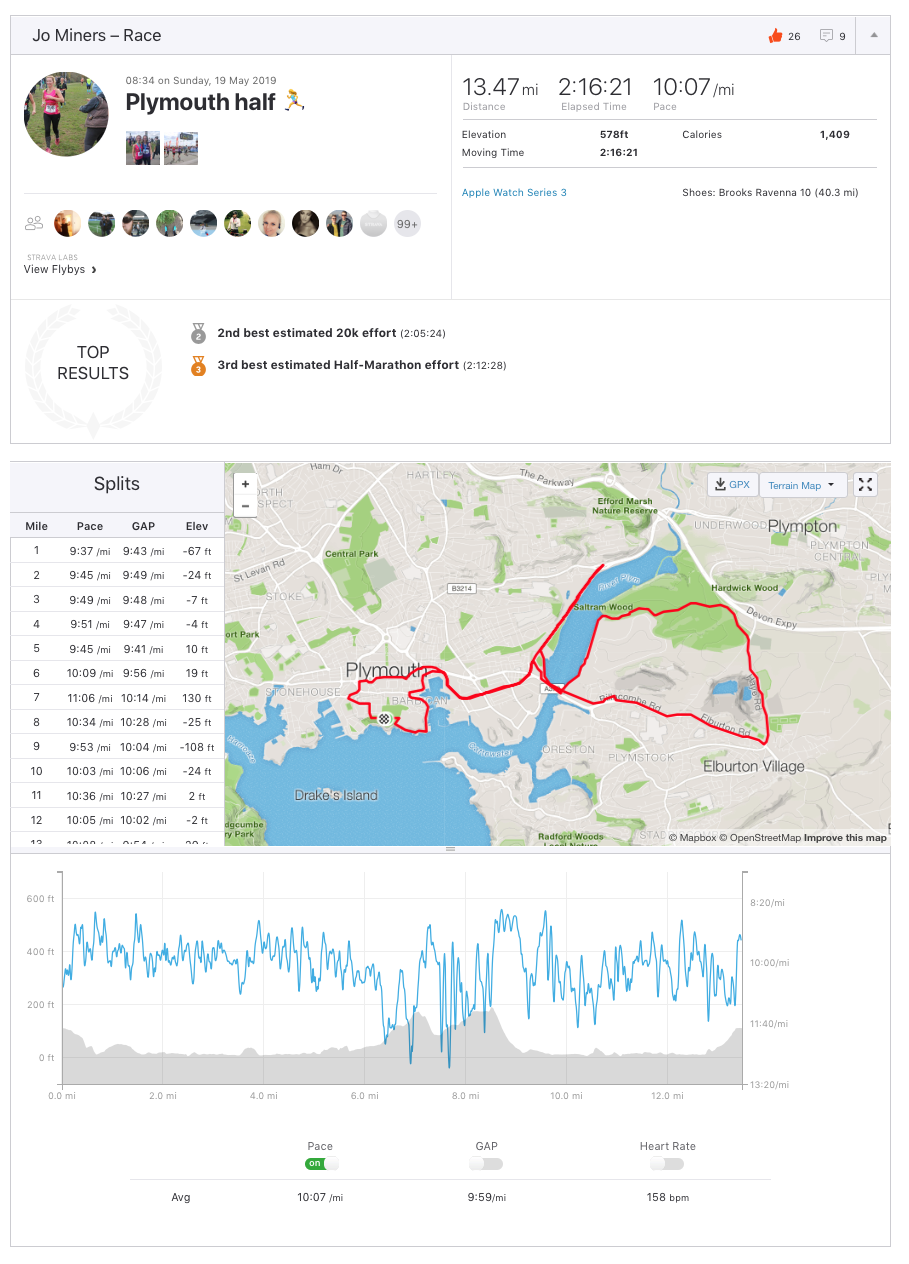
Task: Download the GPX file
Action: coord(732,485)
